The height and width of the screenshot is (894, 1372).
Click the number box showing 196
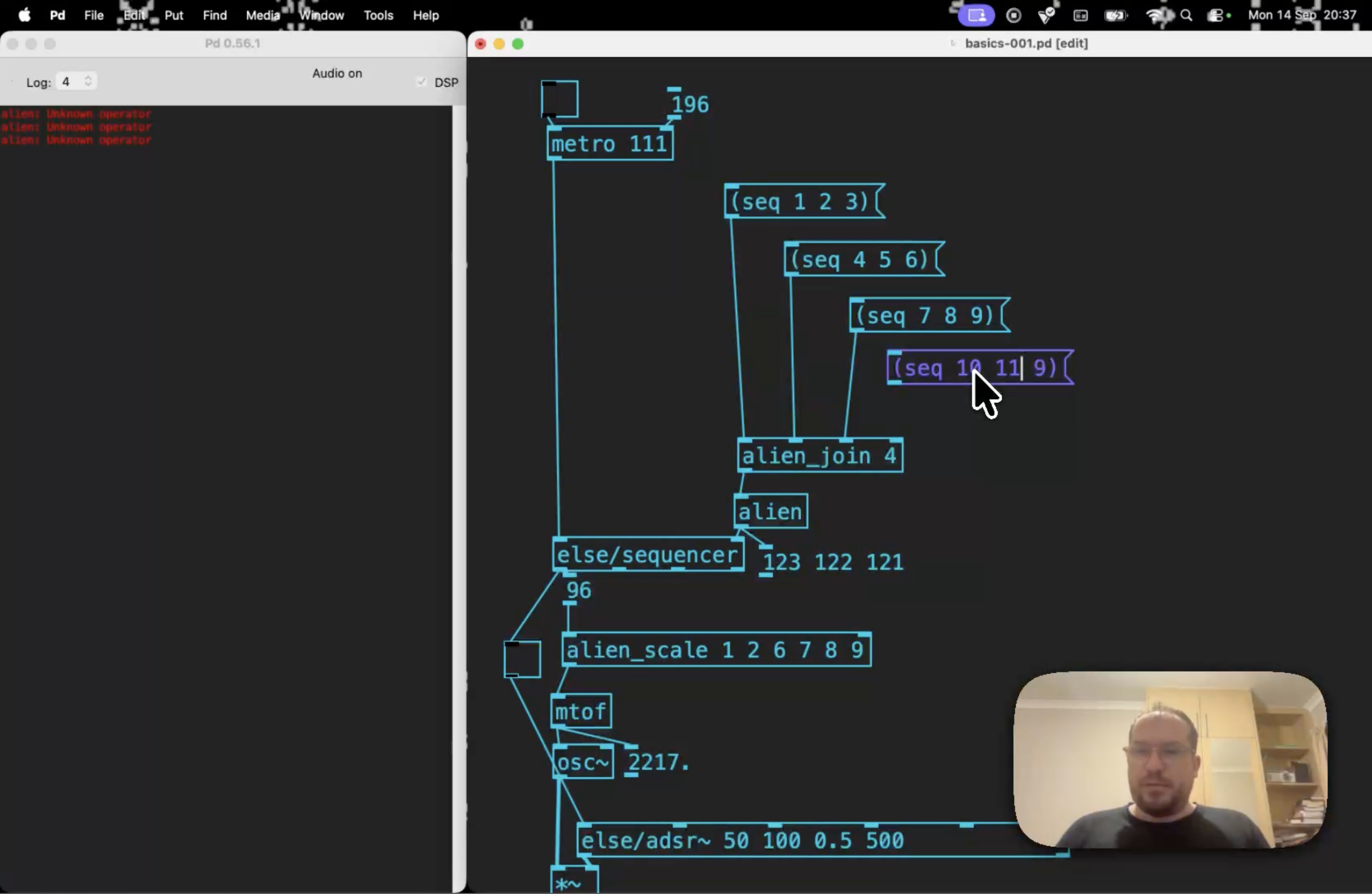click(x=689, y=105)
